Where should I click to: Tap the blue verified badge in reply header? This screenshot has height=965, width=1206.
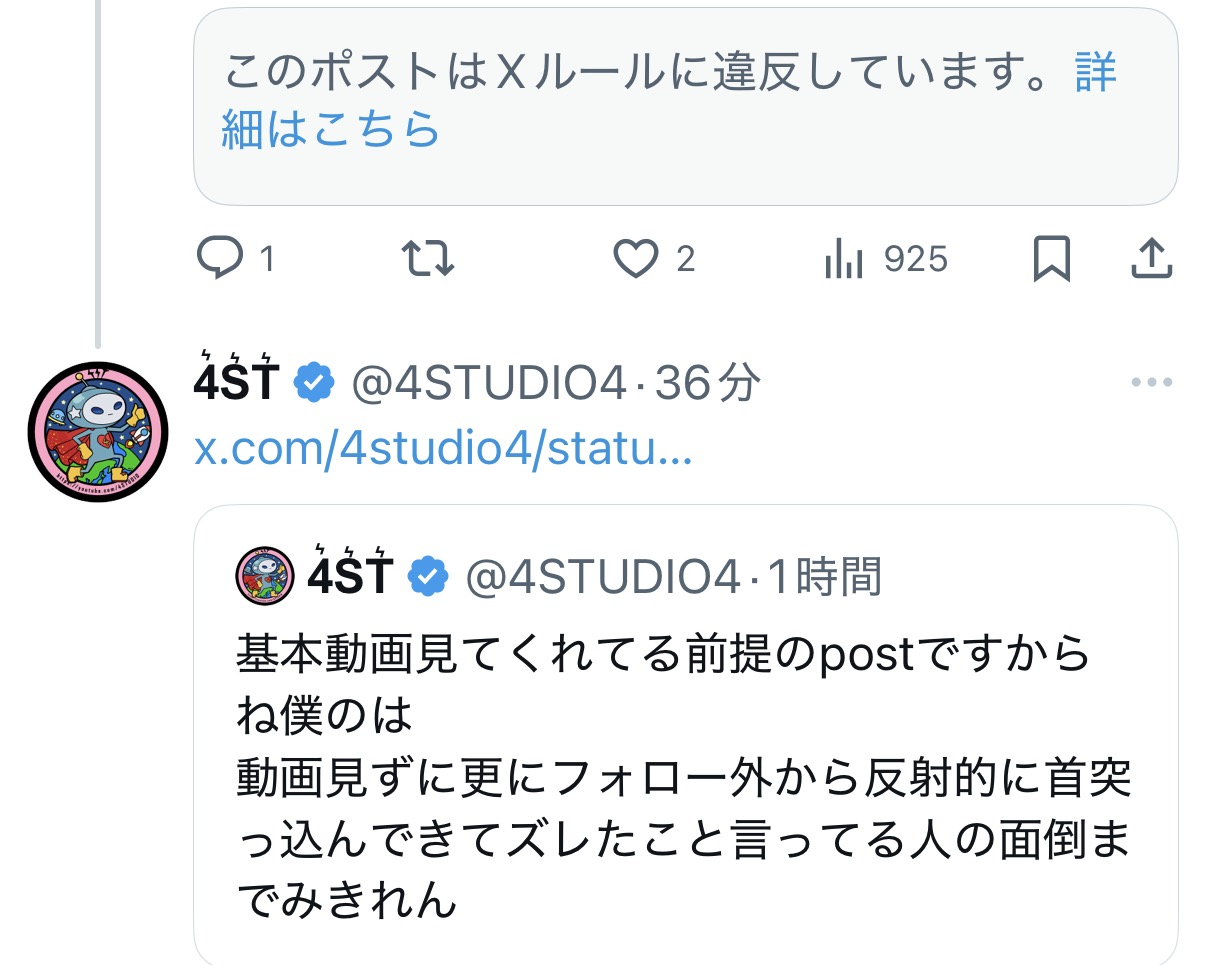click(314, 383)
